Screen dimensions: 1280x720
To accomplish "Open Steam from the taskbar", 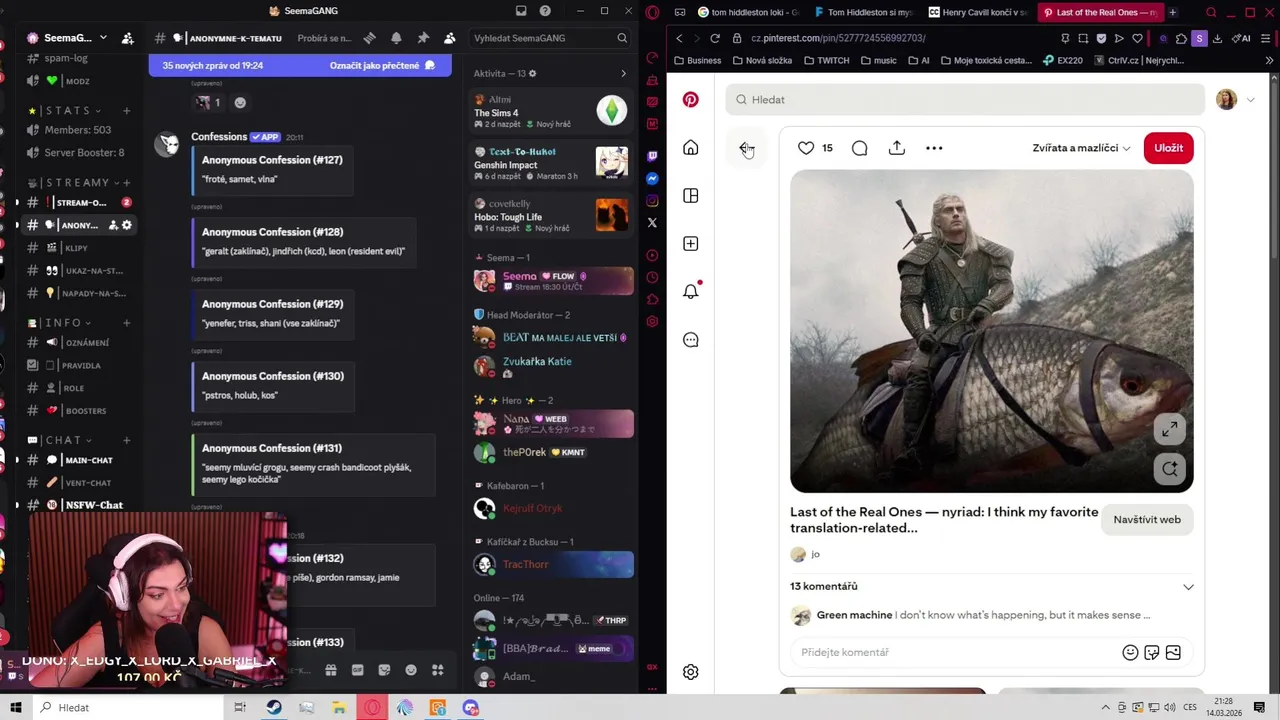I will 273,707.
